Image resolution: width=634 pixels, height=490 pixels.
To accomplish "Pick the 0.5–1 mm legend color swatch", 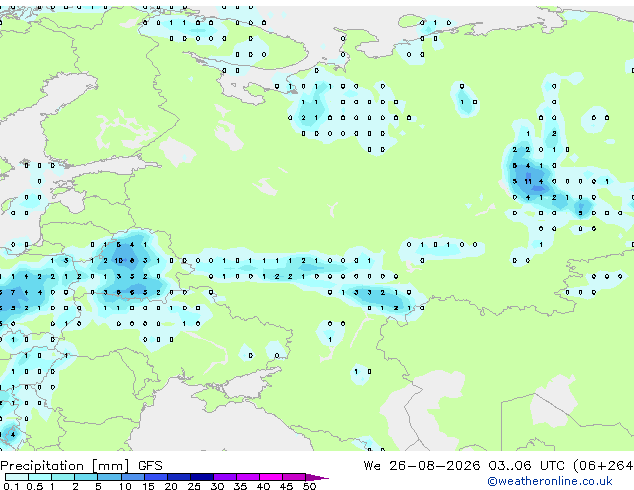I will click(x=40, y=477).
